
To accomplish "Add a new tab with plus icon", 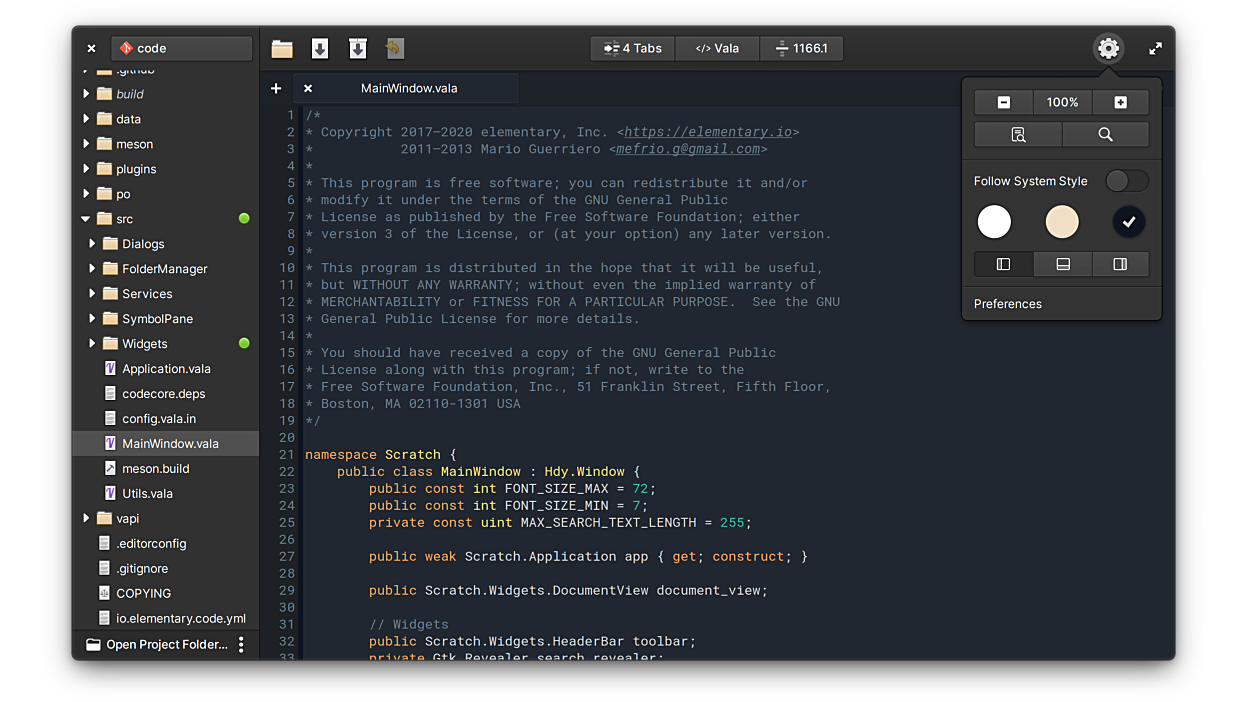I will click(x=276, y=88).
